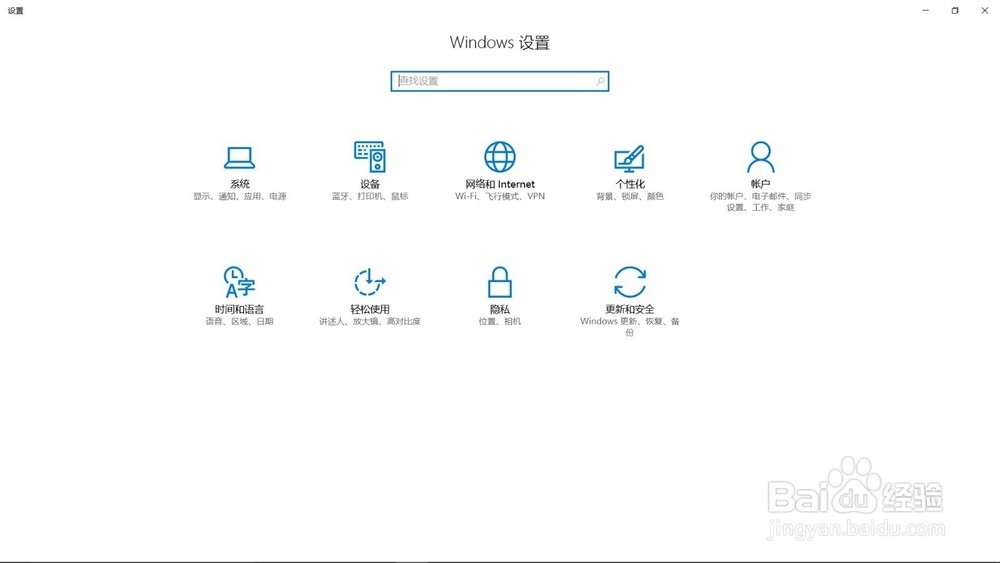Click the 轻松使用 label
Viewport: 1000px width, 563px height.
(x=370, y=309)
